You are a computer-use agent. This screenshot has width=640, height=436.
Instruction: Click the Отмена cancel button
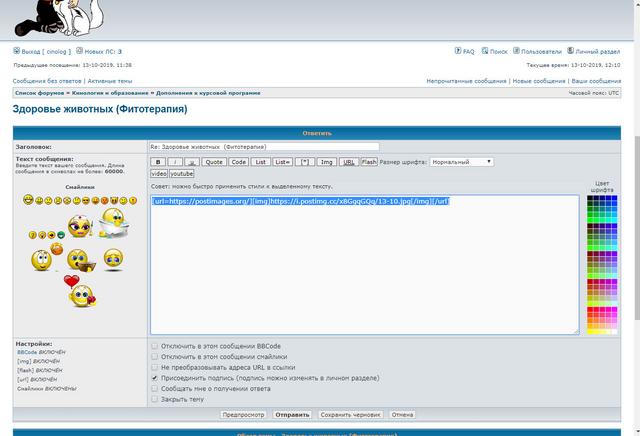pos(402,415)
